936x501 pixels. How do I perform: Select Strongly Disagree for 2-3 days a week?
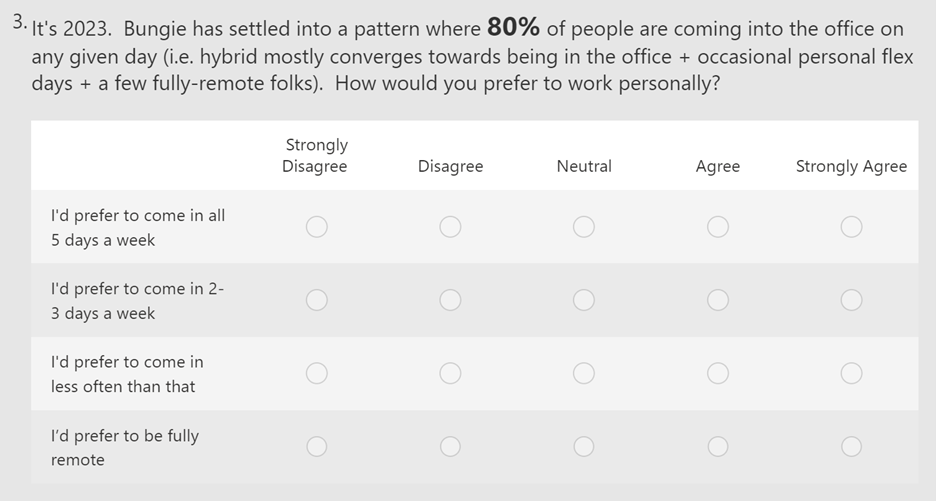(316, 300)
